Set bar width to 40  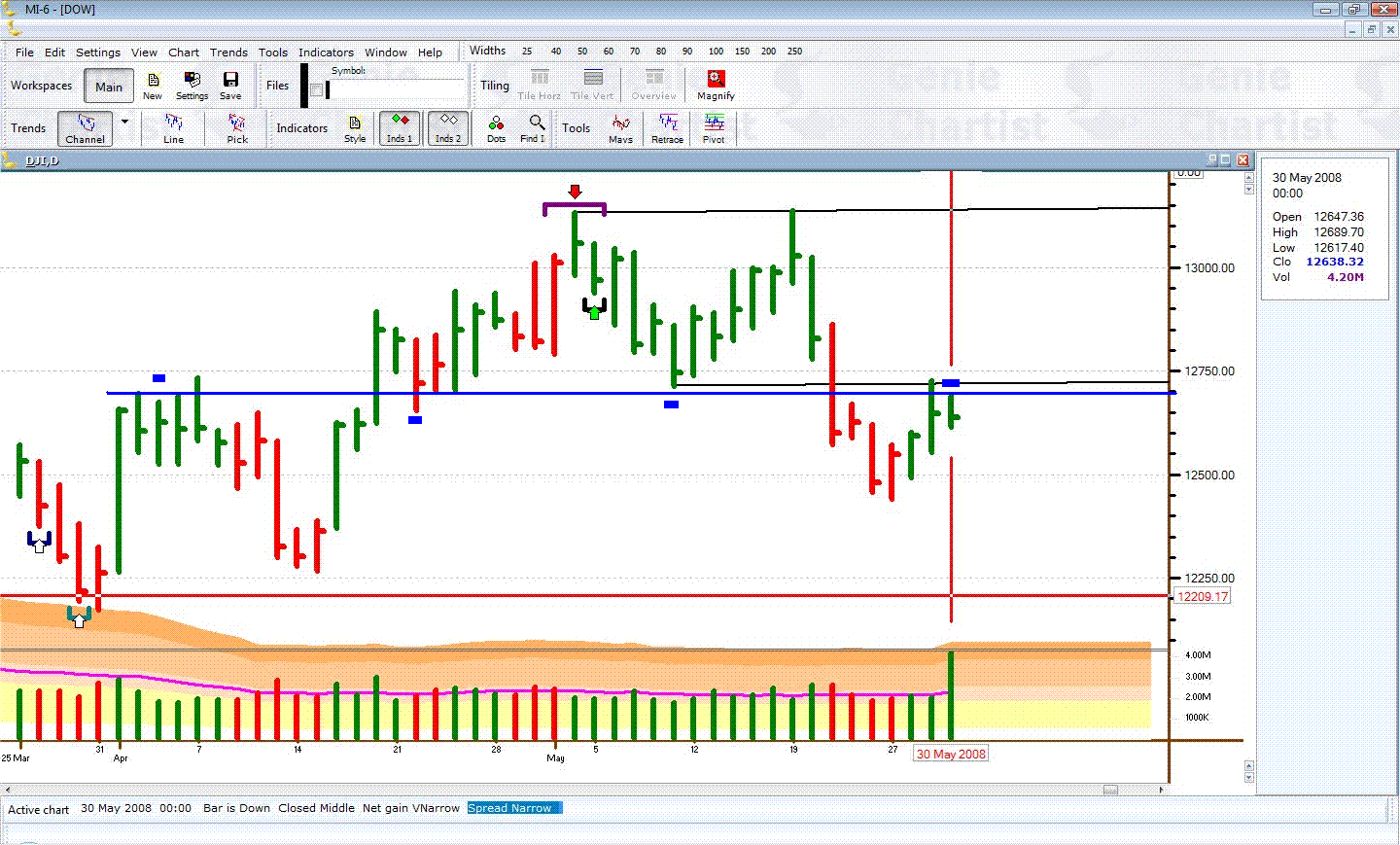point(556,52)
